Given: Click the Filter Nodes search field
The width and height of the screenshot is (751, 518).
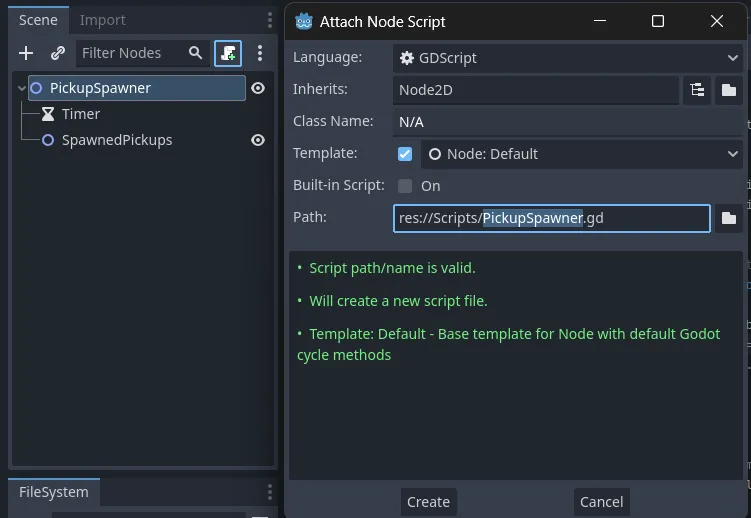Looking at the screenshot, I should (x=143, y=53).
